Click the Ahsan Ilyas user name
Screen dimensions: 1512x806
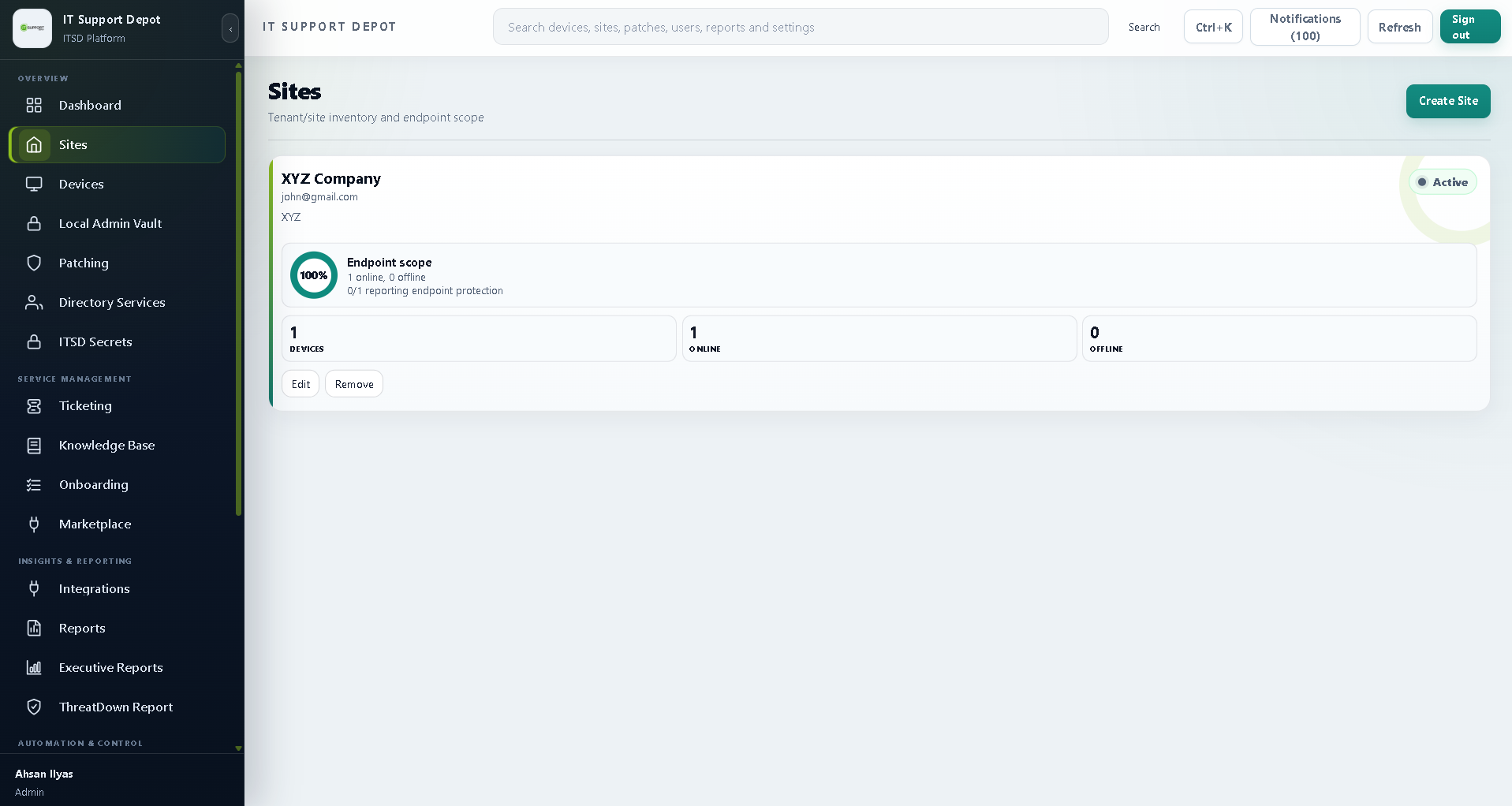[44, 774]
